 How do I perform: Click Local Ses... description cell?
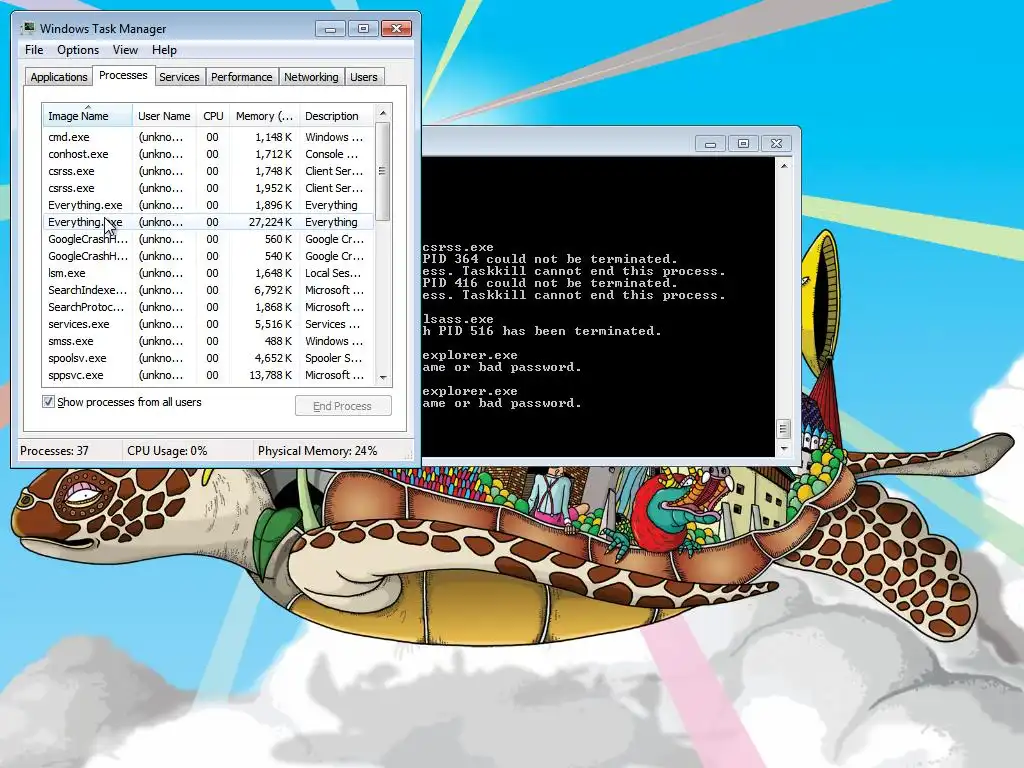click(332, 273)
